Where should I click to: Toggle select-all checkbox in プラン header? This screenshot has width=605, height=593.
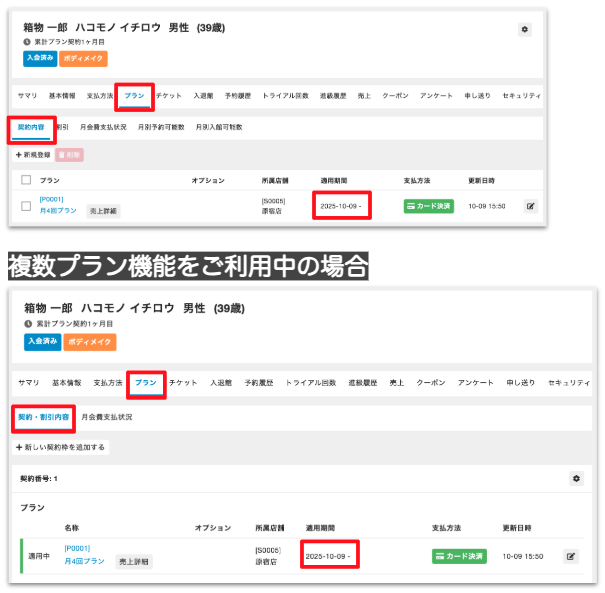26,180
